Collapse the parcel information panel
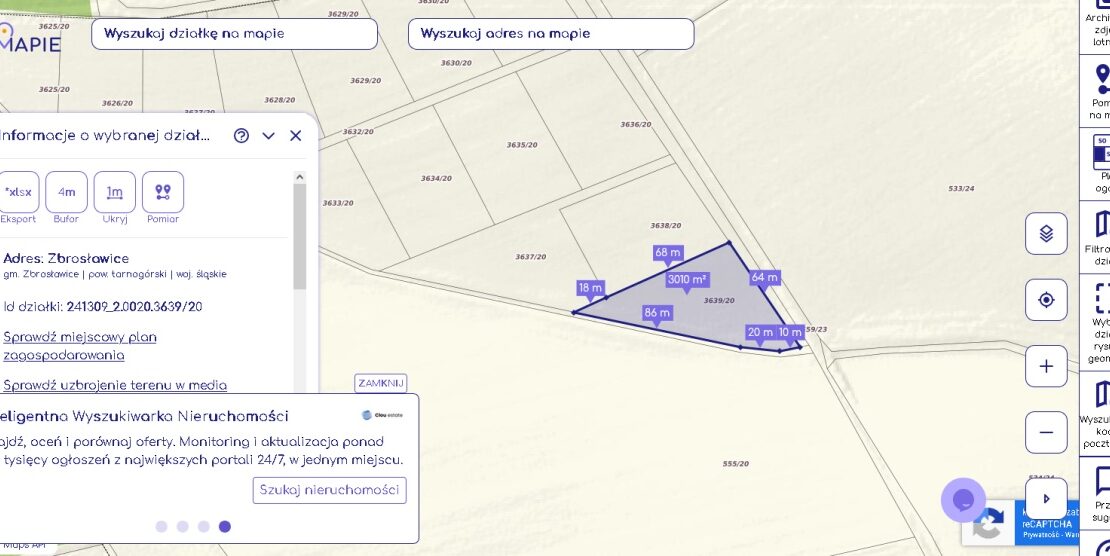1110x556 pixels. coord(268,136)
